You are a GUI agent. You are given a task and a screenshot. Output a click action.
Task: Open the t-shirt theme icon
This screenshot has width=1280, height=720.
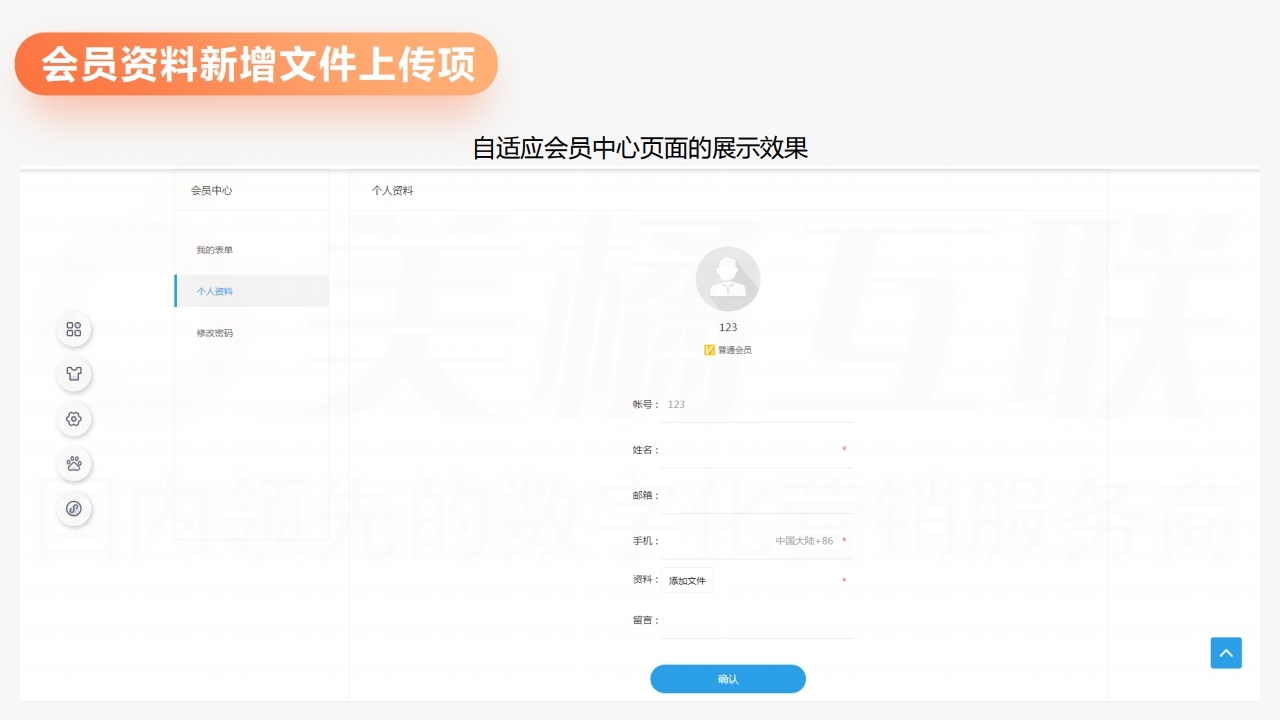(73, 374)
